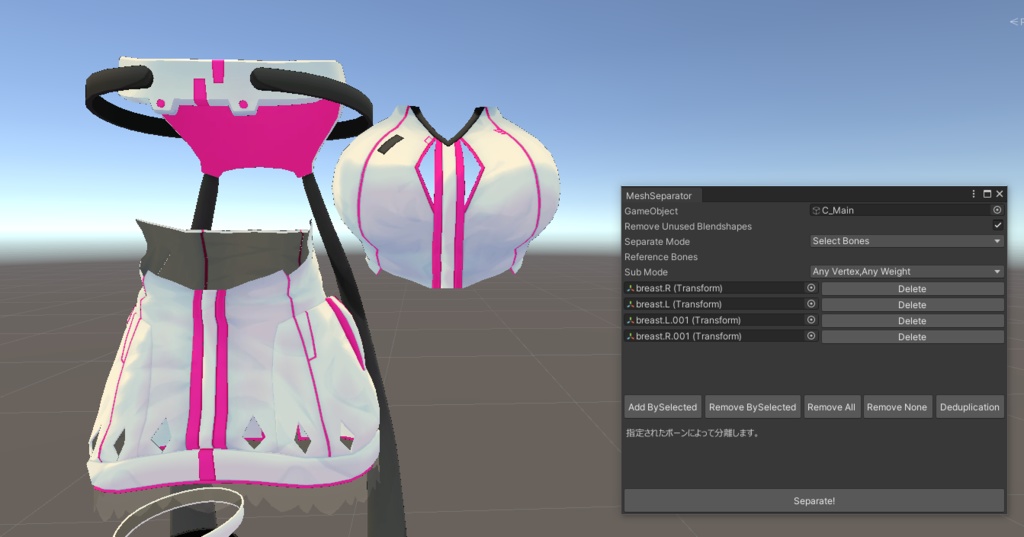Click the GameObject label
The image size is (1024, 537).
[x=651, y=211]
